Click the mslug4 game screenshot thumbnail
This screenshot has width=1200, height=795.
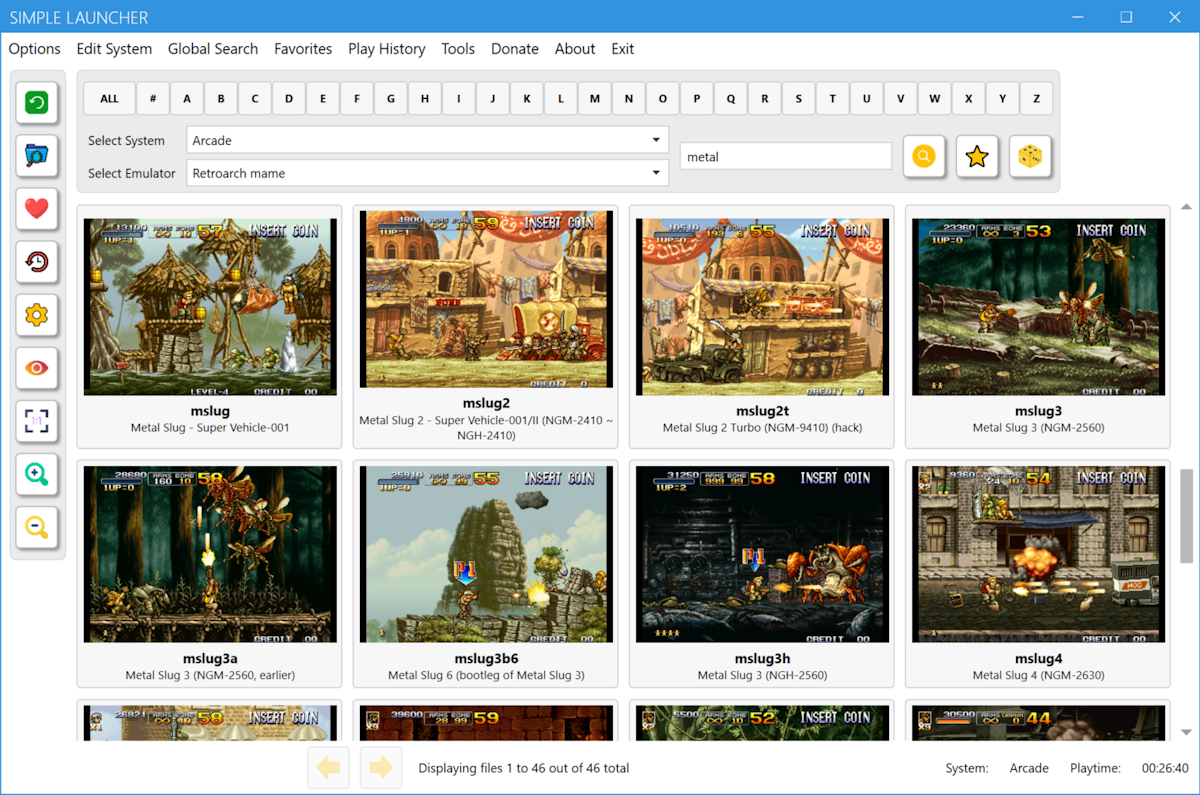[1038, 554]
